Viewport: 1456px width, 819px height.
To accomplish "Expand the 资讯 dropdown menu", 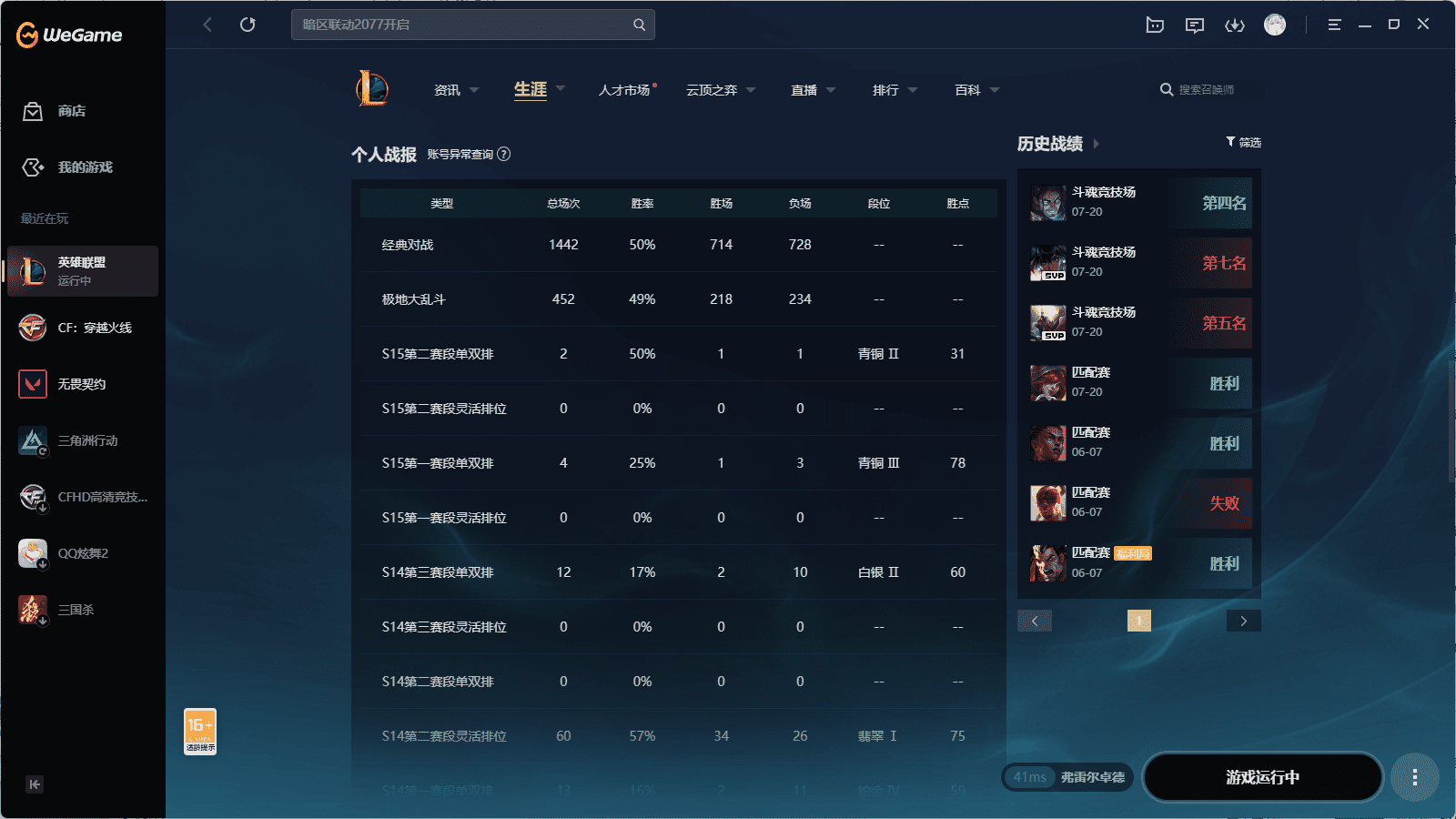I will coord(457,90).
